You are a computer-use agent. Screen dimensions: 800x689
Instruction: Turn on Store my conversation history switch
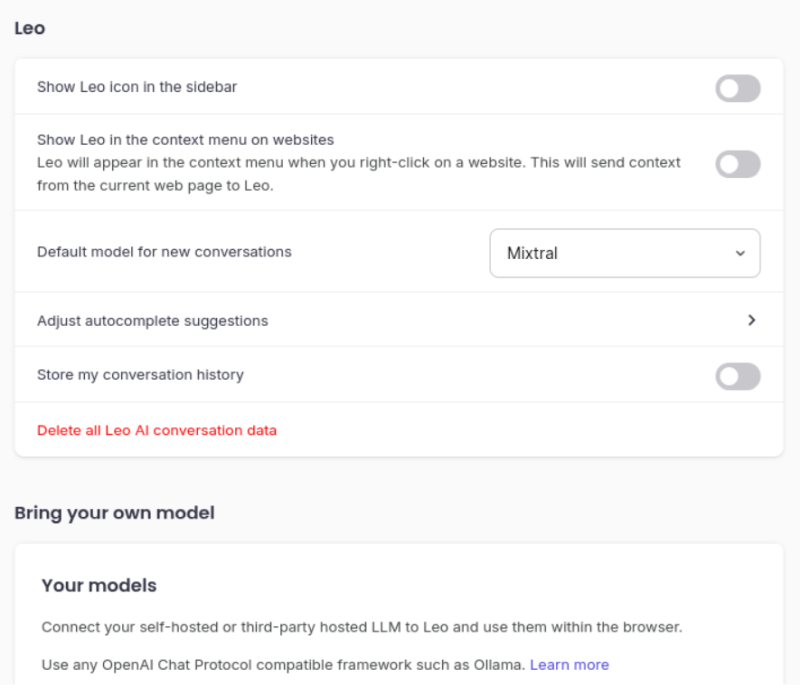pyautogui.click(x=737, y=376)
